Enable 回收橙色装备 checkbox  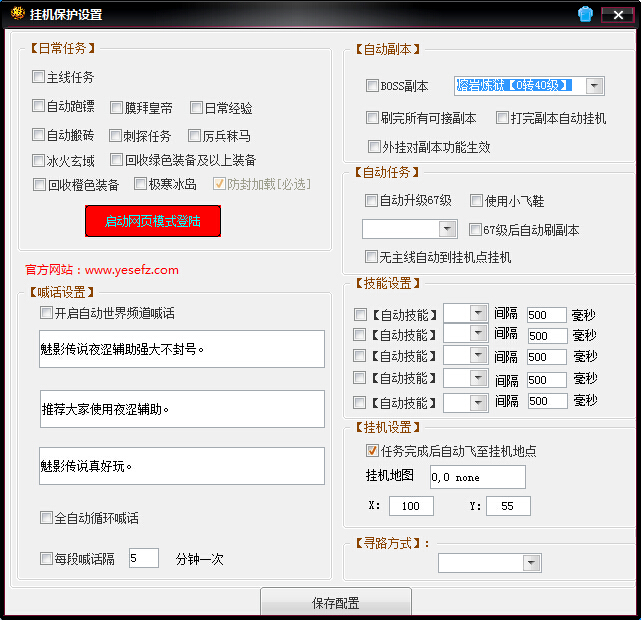coord(40,185)
